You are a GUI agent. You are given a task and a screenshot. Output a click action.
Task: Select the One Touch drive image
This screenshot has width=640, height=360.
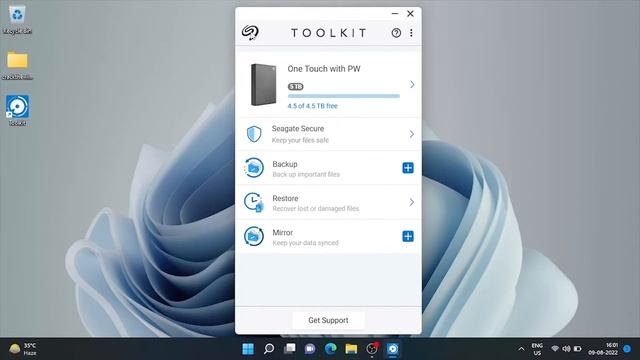click(264, 84)
